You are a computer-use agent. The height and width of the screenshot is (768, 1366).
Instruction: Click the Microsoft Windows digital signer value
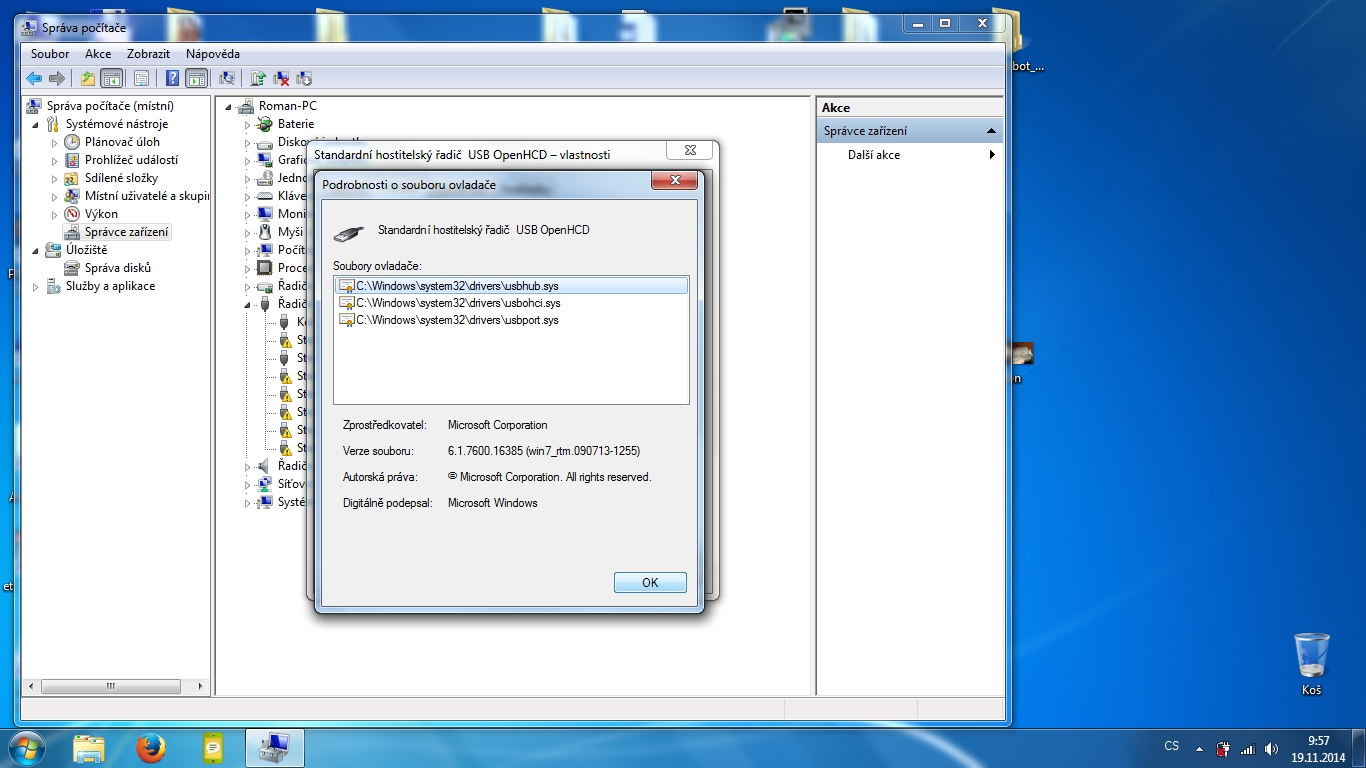tap(493, 503)
